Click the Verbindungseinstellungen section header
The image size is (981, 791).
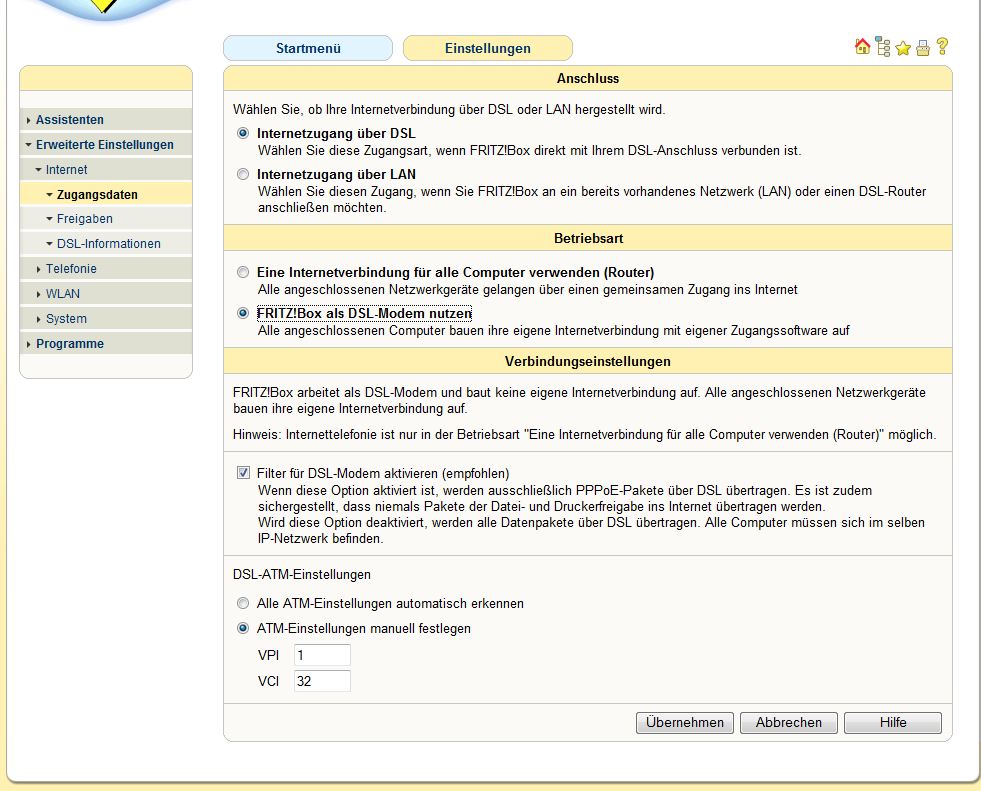coord(588,361)
